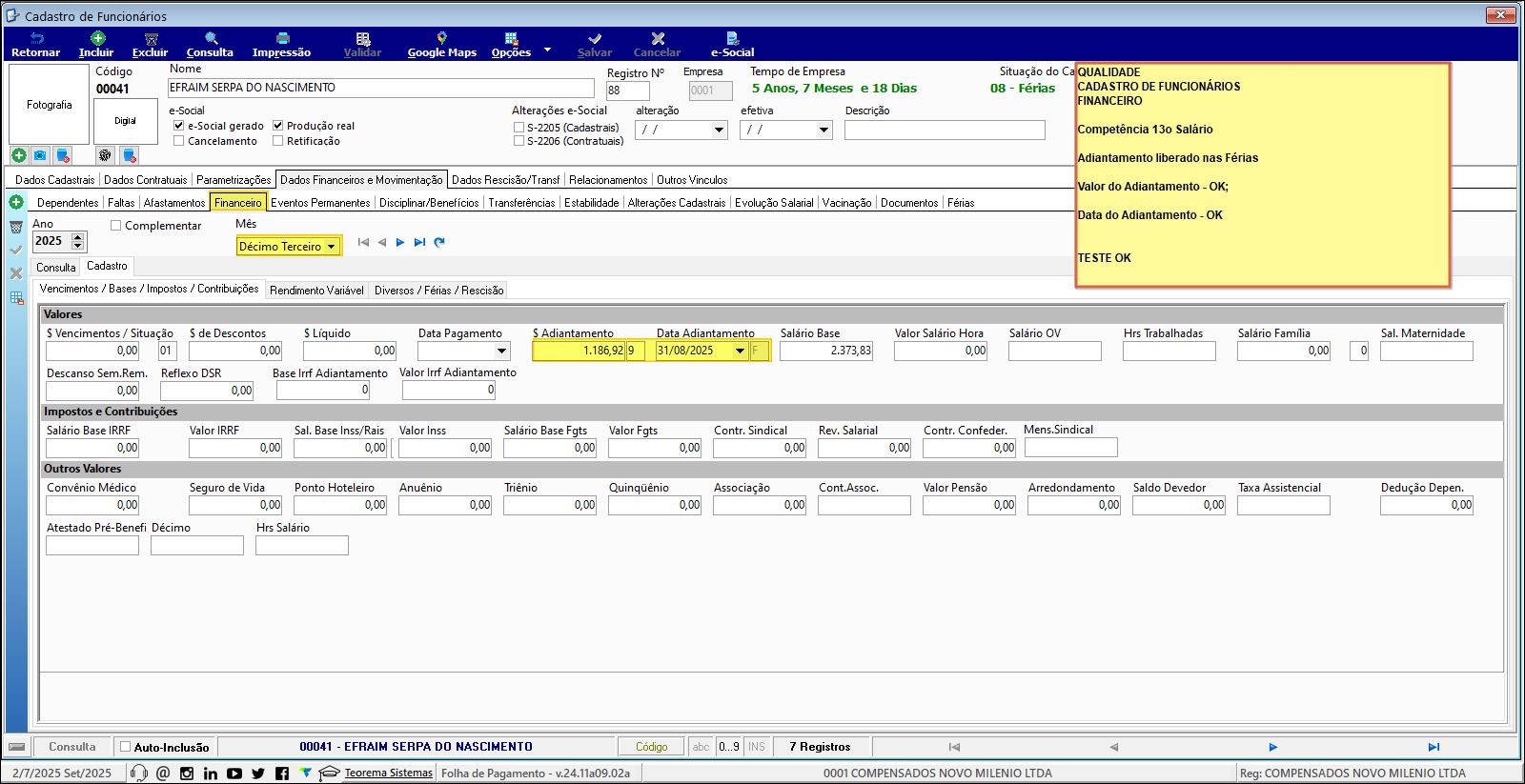Enable the Auto-Inclusão checkbox
The width and height of the screenshot is (1525, 784).
pos(125,747)
